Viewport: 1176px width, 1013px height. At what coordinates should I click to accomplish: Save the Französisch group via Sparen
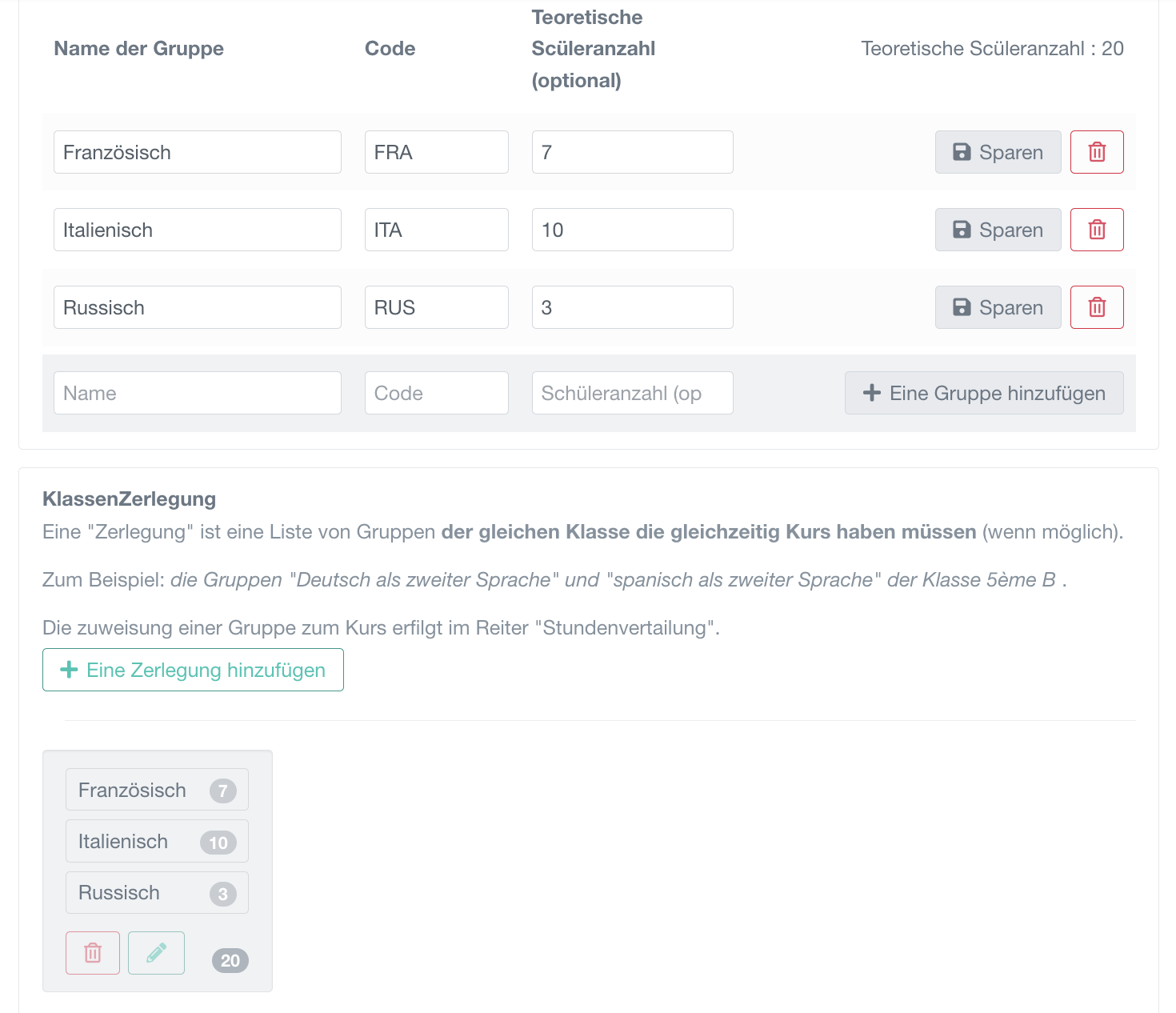click(x=998, y=152)
